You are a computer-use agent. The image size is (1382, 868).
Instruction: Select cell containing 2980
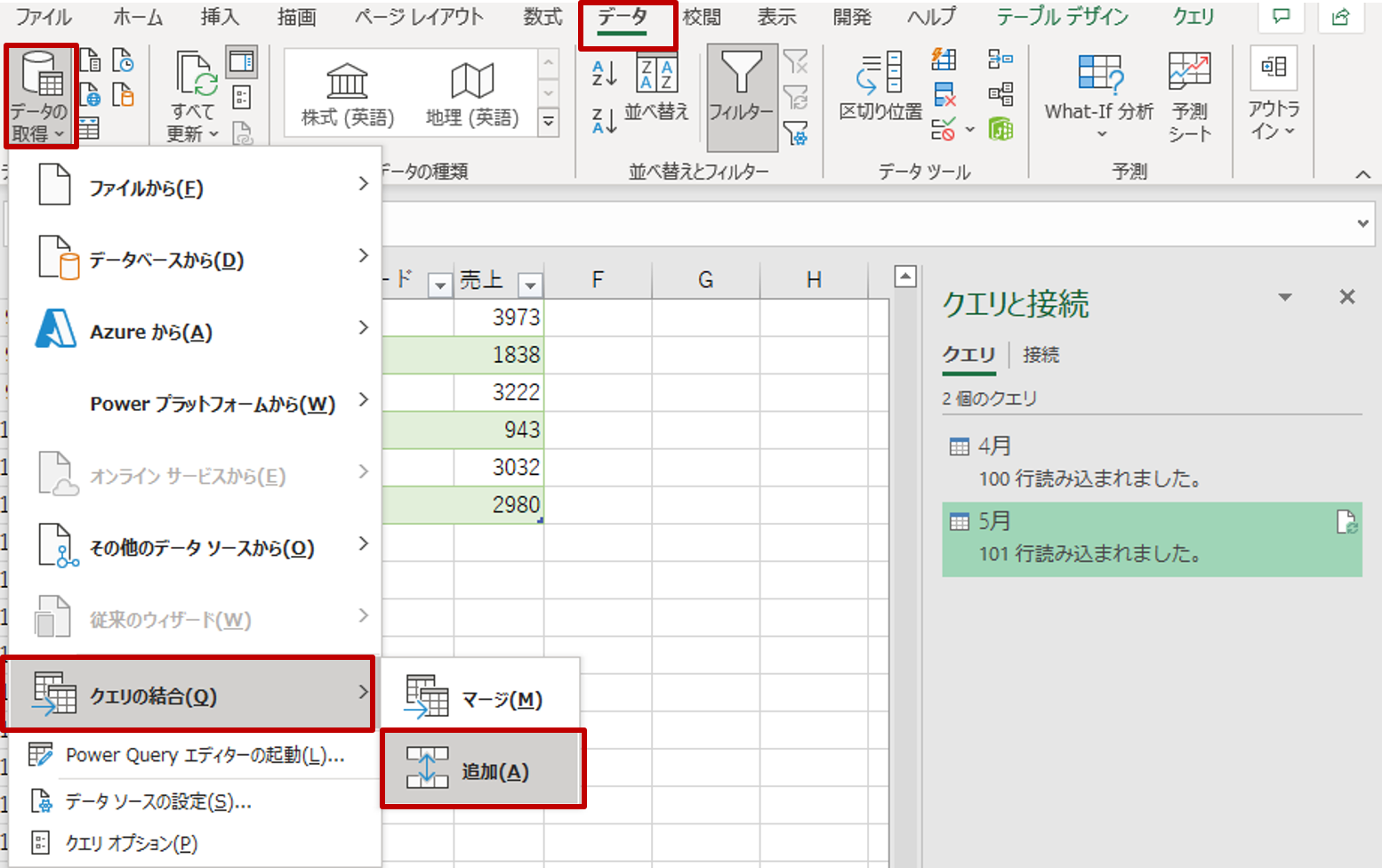click(x=499, y=504)
